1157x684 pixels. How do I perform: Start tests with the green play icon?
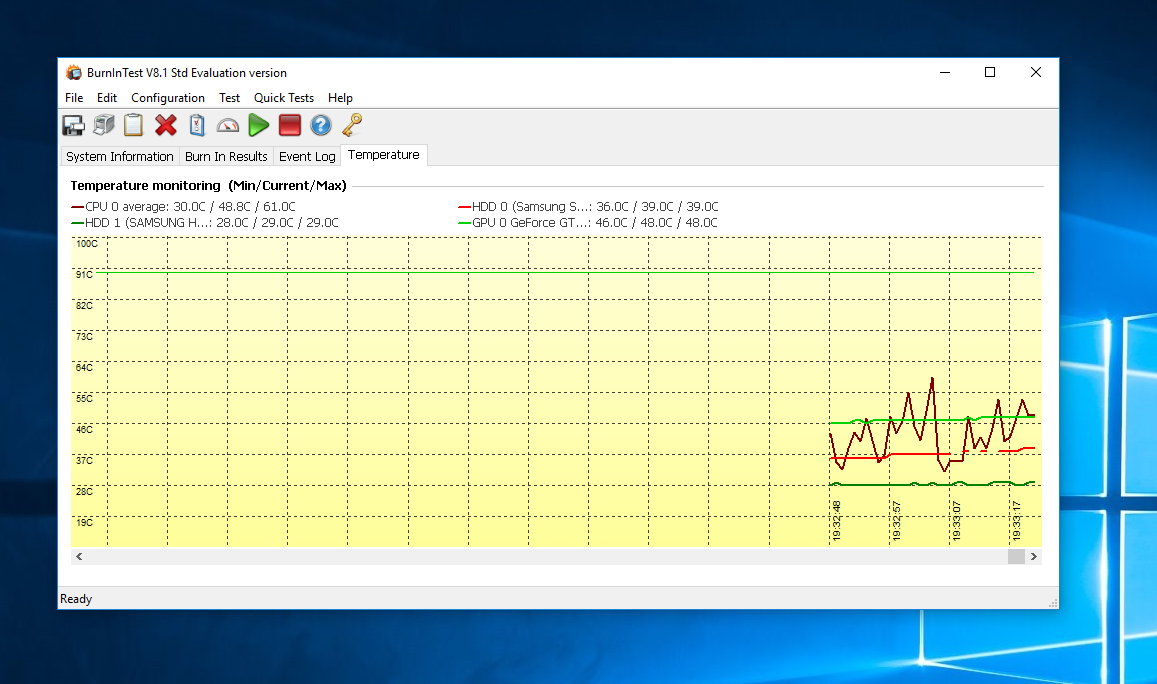(x=258, y=125)
